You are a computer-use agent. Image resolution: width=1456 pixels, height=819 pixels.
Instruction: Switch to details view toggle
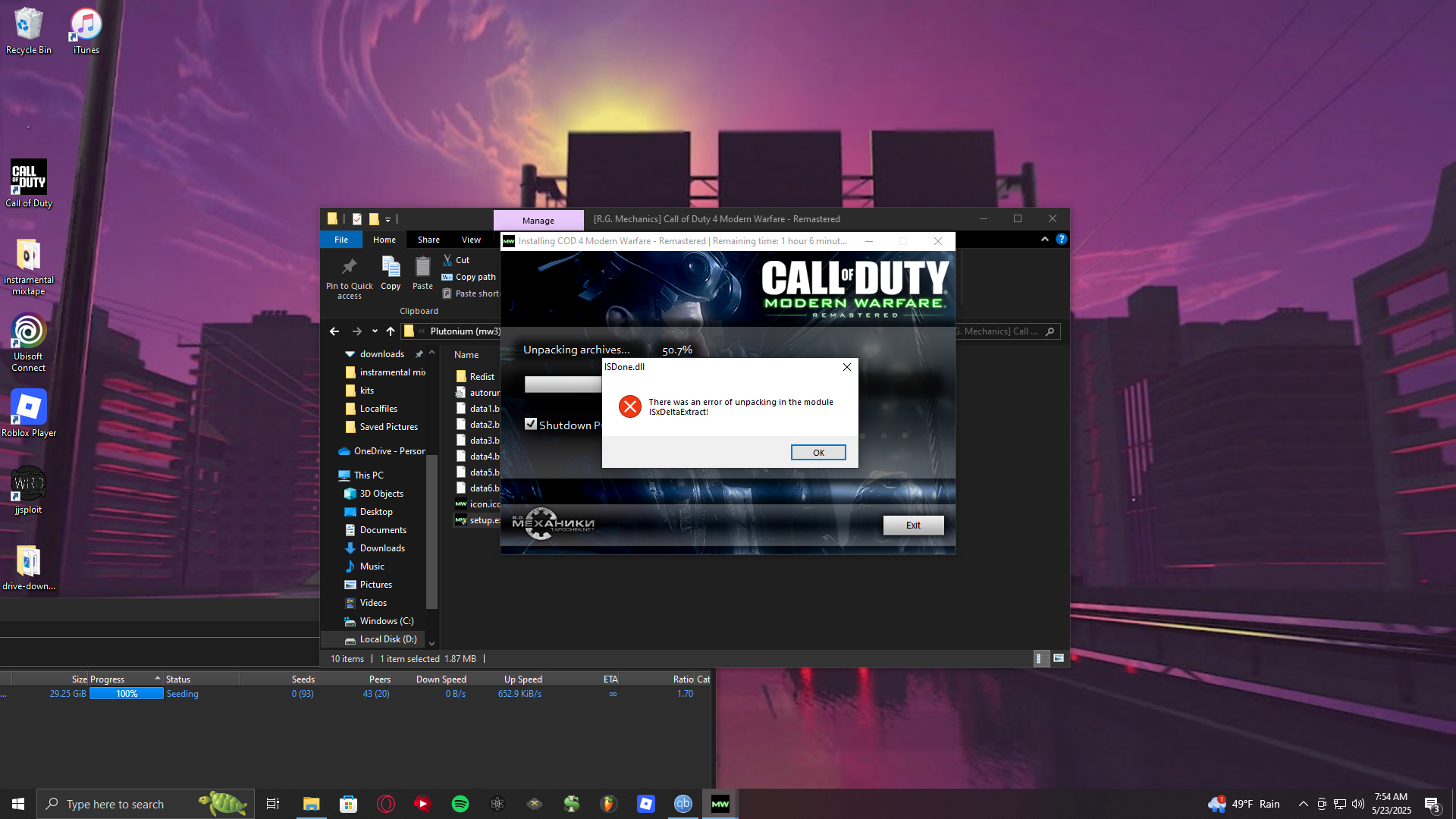pos(1041,658)
